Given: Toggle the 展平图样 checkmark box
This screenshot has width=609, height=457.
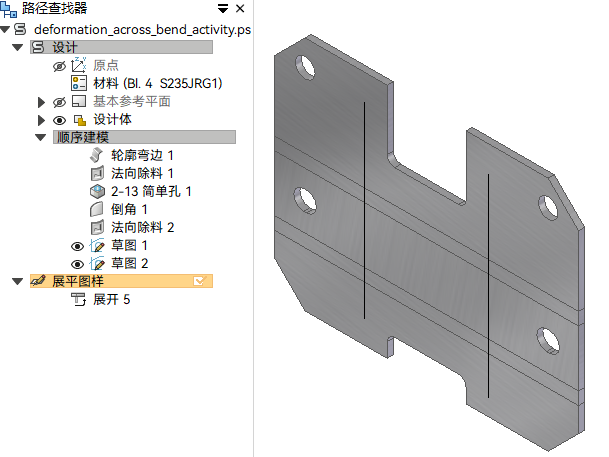Looking at the screenshot, I should 199,281.
